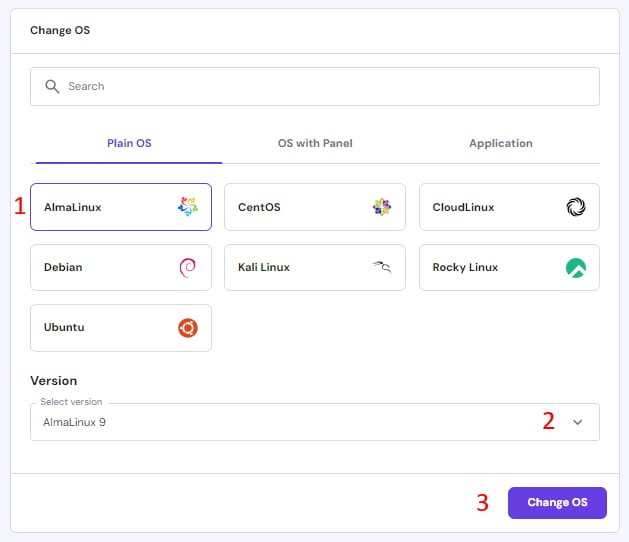The width and height of the screenshot is (629, 542).
Task: Open the OS with Panel tab
Action: pos(315,143)
